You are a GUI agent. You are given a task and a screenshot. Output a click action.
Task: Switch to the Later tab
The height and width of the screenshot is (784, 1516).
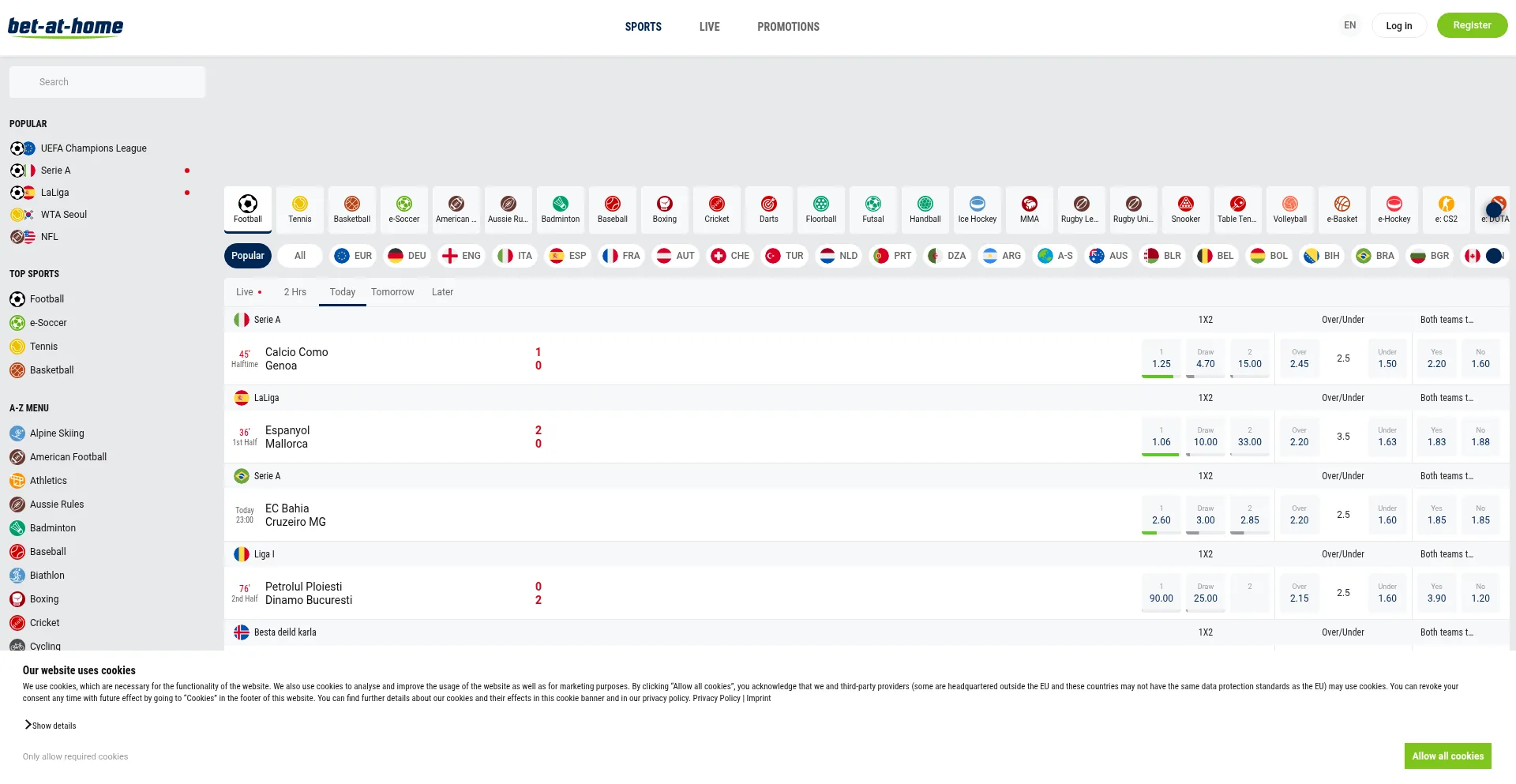(442, 292)
